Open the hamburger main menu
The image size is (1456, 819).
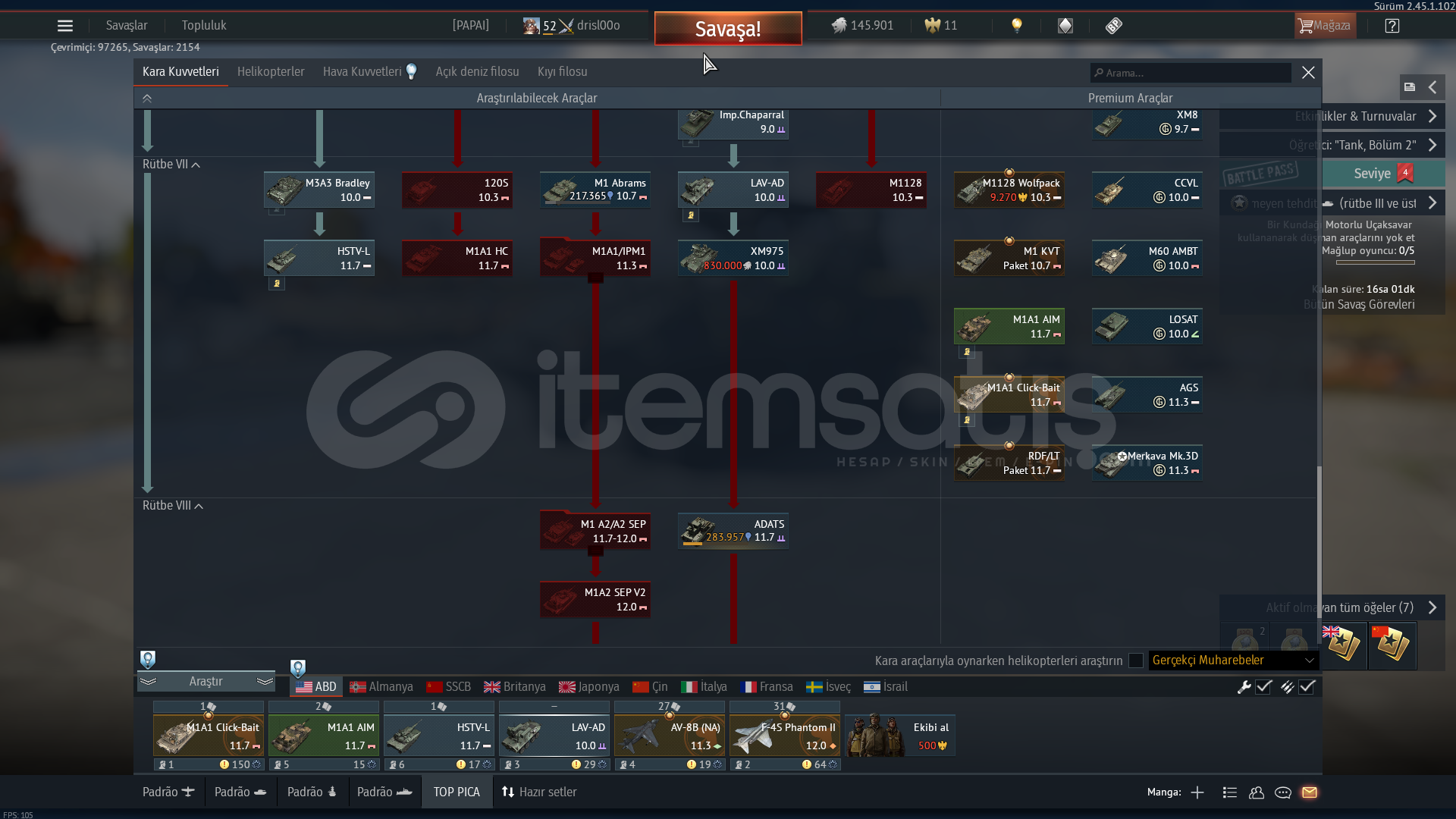pos(65,26)
